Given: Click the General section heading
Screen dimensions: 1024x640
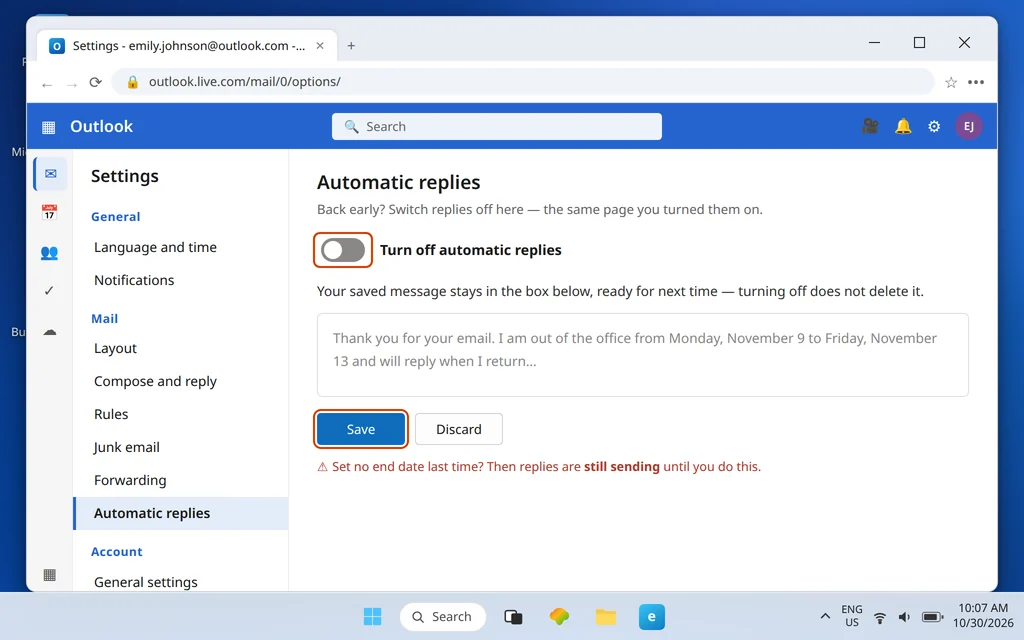Looking at the screenshot, I should coord(116,217).
